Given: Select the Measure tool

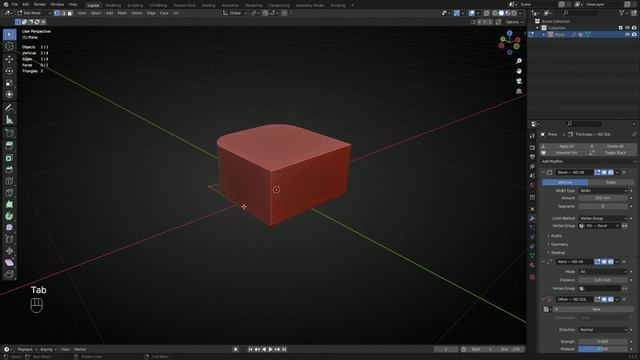Looking at the screenshot, I should tap(9, 120).
